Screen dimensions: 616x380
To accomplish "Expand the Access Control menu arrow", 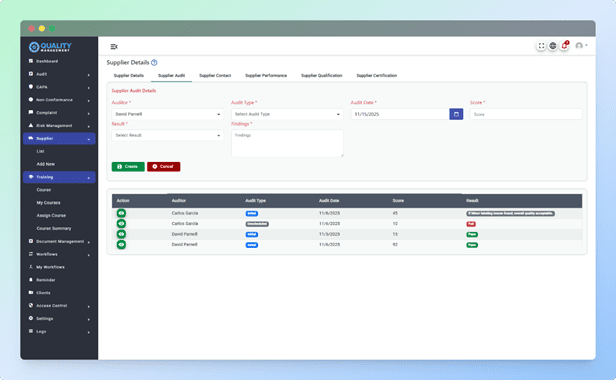I will click(x=89, y=307).
